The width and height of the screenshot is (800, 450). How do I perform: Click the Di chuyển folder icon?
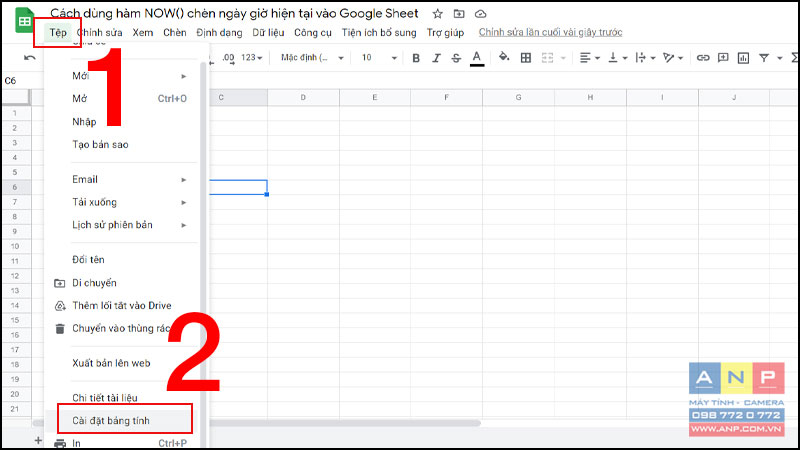60,283
